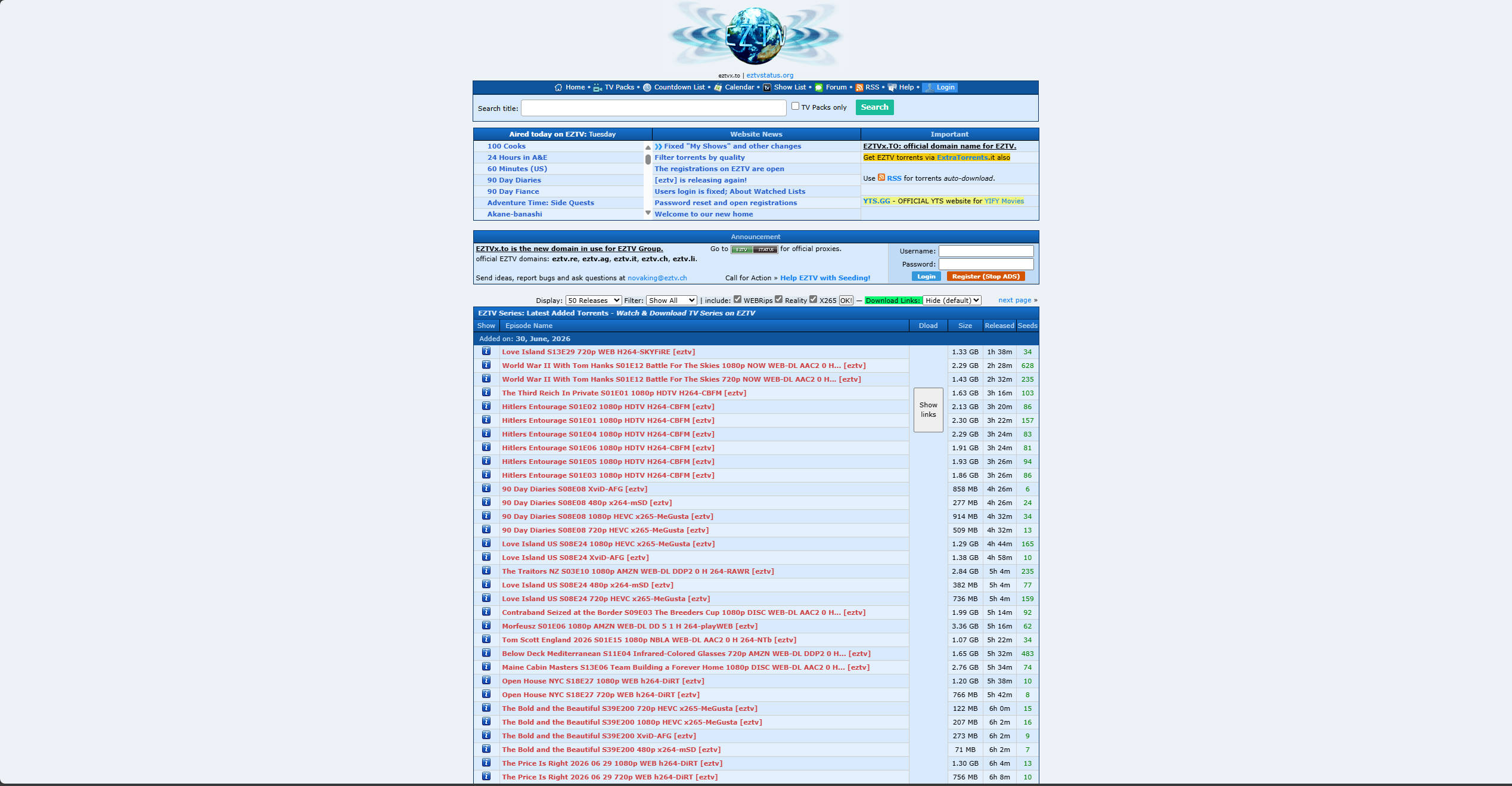
Task: Click info icon for Tom Scott England 2026
Action: [x=486, y=639]
